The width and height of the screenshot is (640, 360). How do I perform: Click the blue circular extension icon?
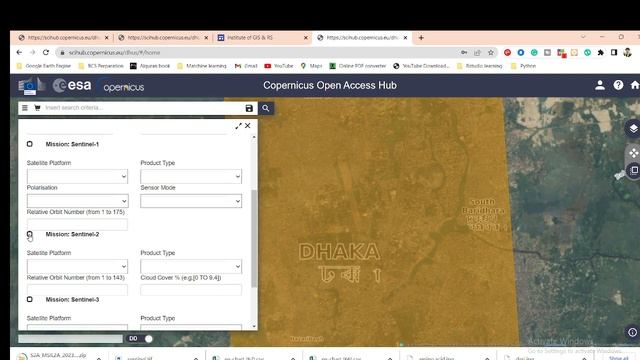coord(521,53)
